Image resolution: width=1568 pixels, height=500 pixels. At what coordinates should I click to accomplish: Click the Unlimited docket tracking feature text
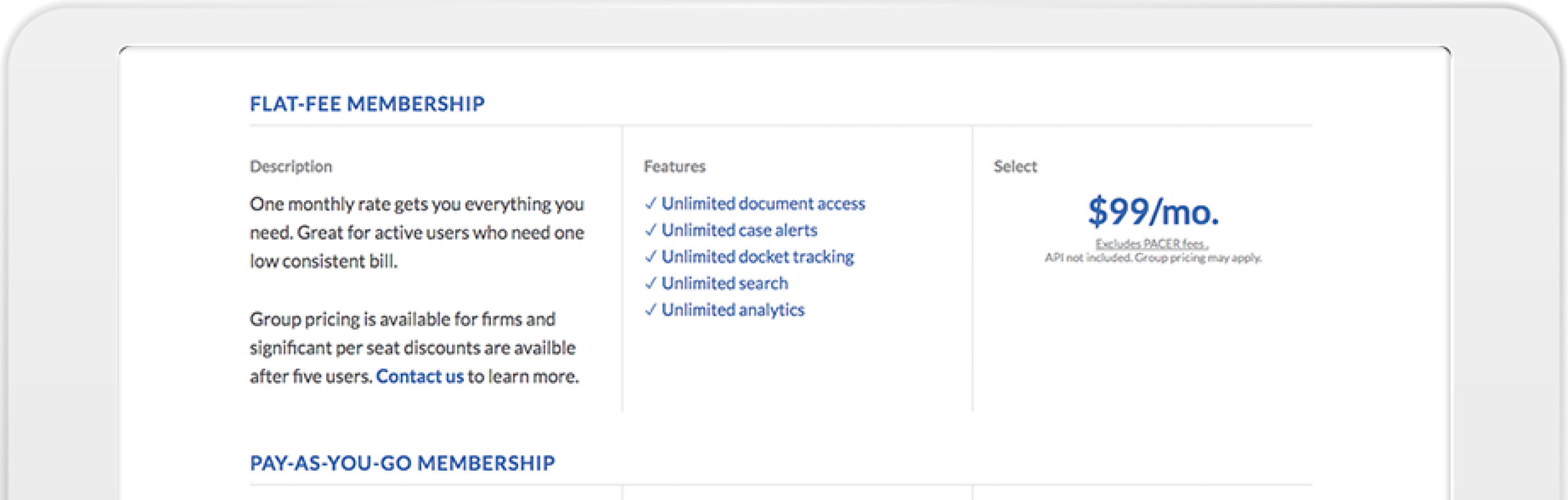click(x=757, y=257)
